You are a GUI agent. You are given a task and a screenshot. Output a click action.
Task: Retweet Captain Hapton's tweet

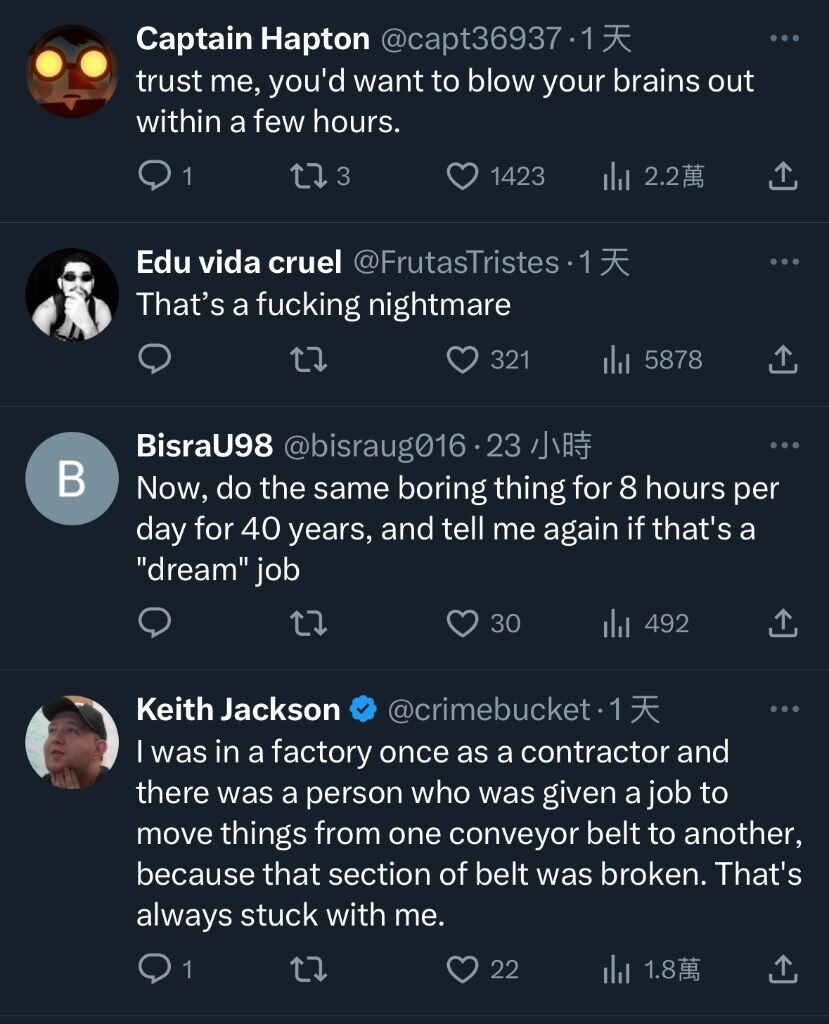point(307,177)
